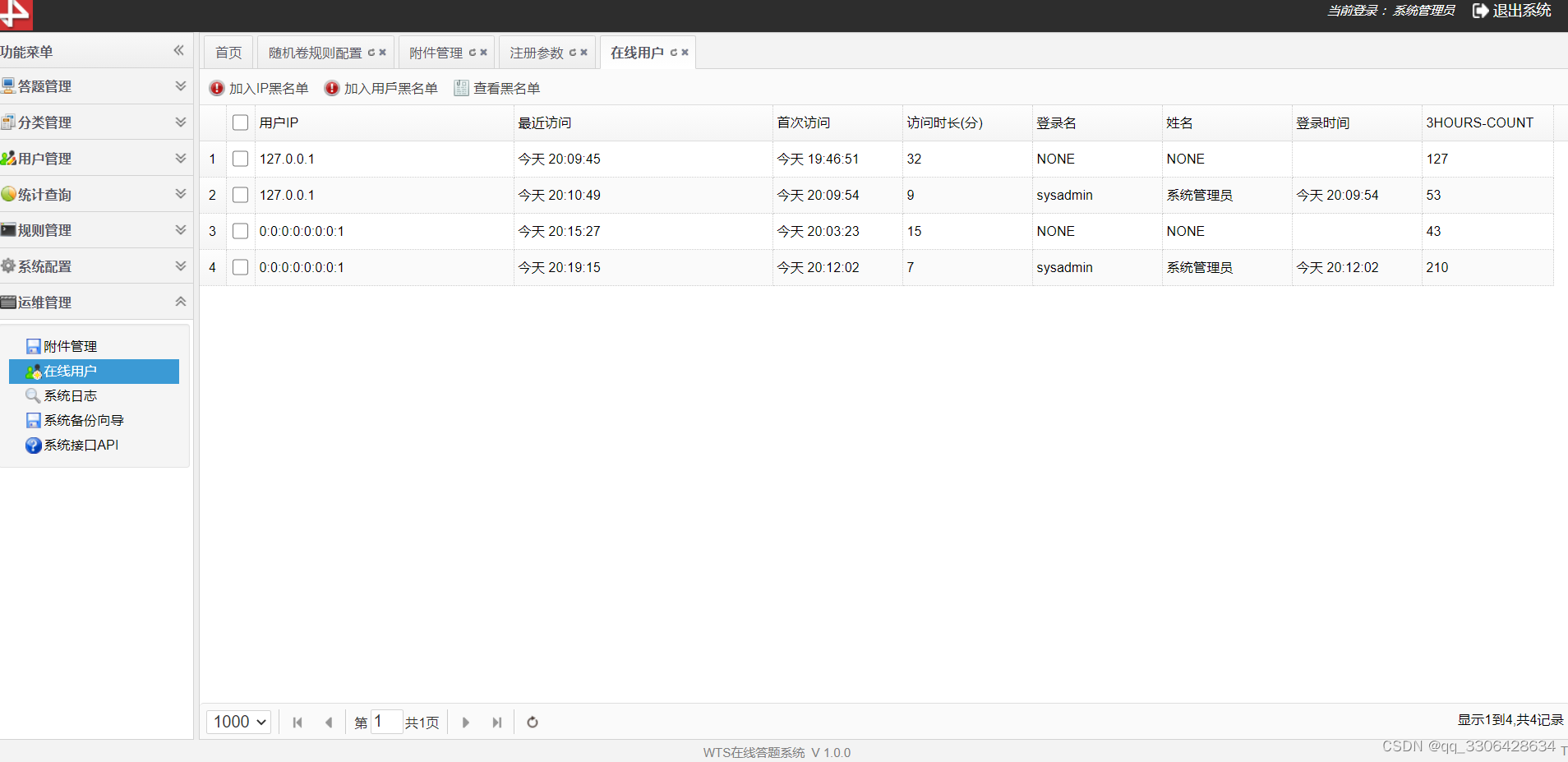Viewport: 1568px width, 762px height.
Task: Go to first page in pagination bar
Action: coord(297,722)
